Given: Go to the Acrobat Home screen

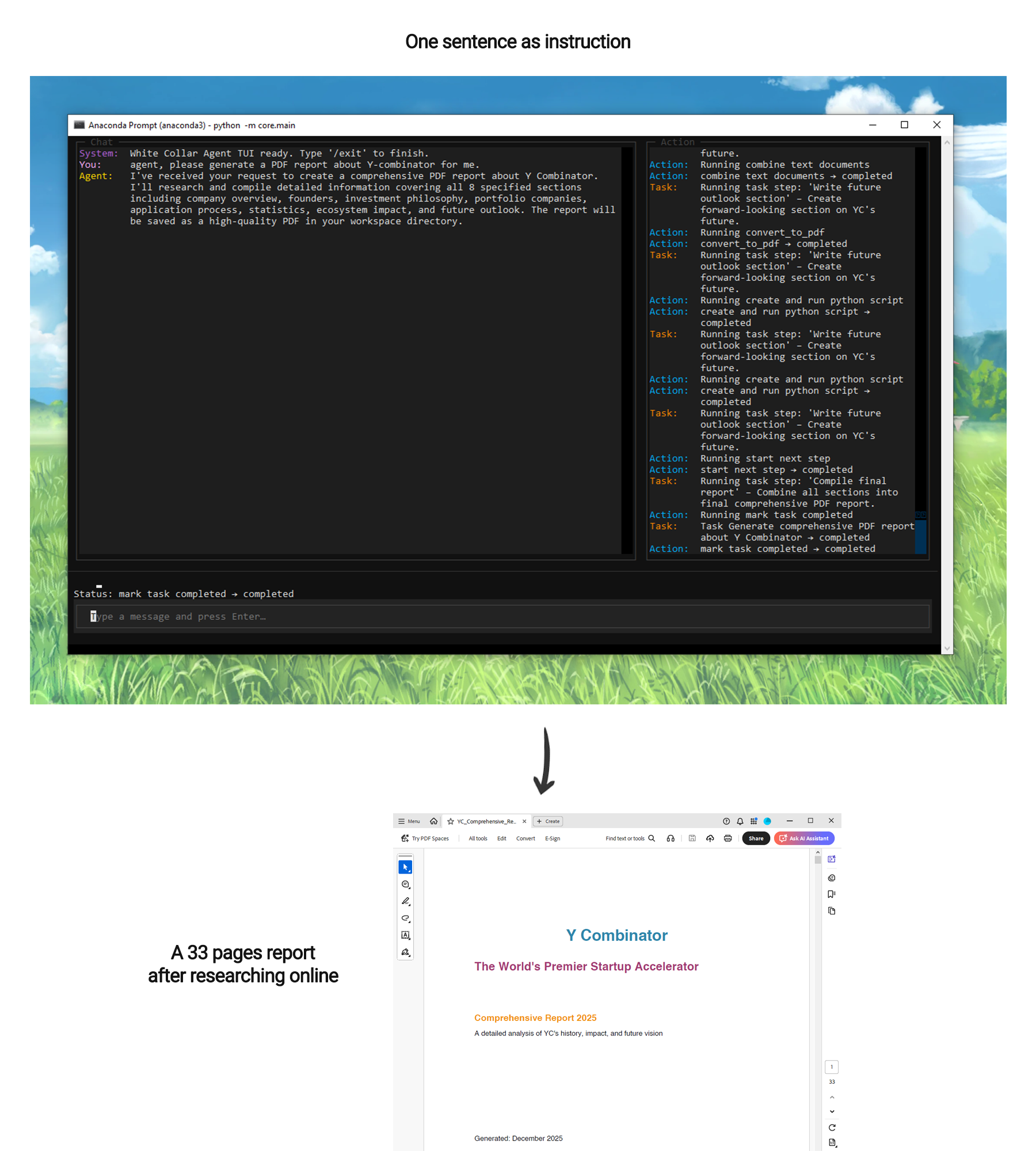Looking at the screenshot, I should pos(433,821).
